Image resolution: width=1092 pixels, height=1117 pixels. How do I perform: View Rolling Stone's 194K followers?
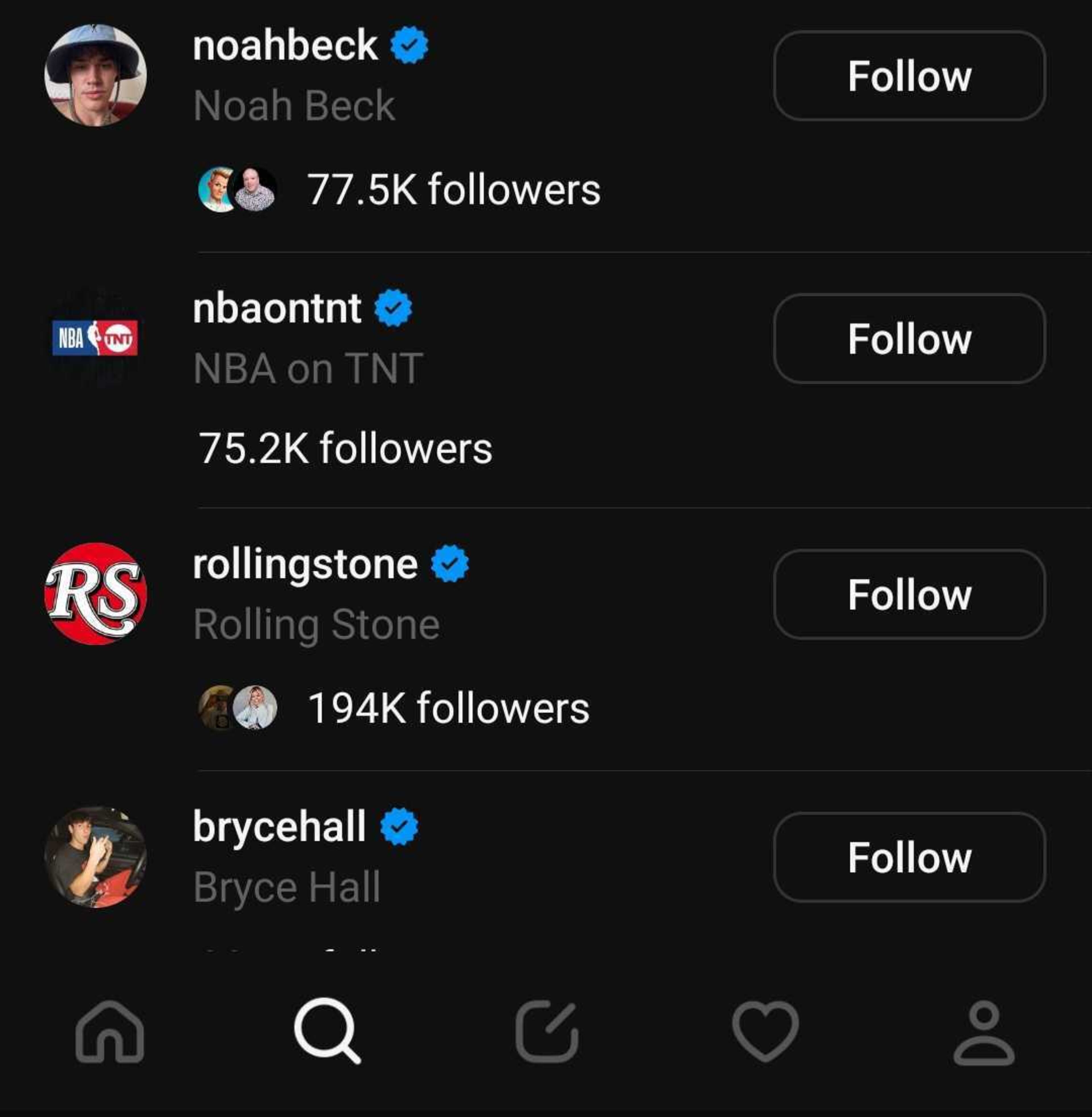[x=448, y=708]
